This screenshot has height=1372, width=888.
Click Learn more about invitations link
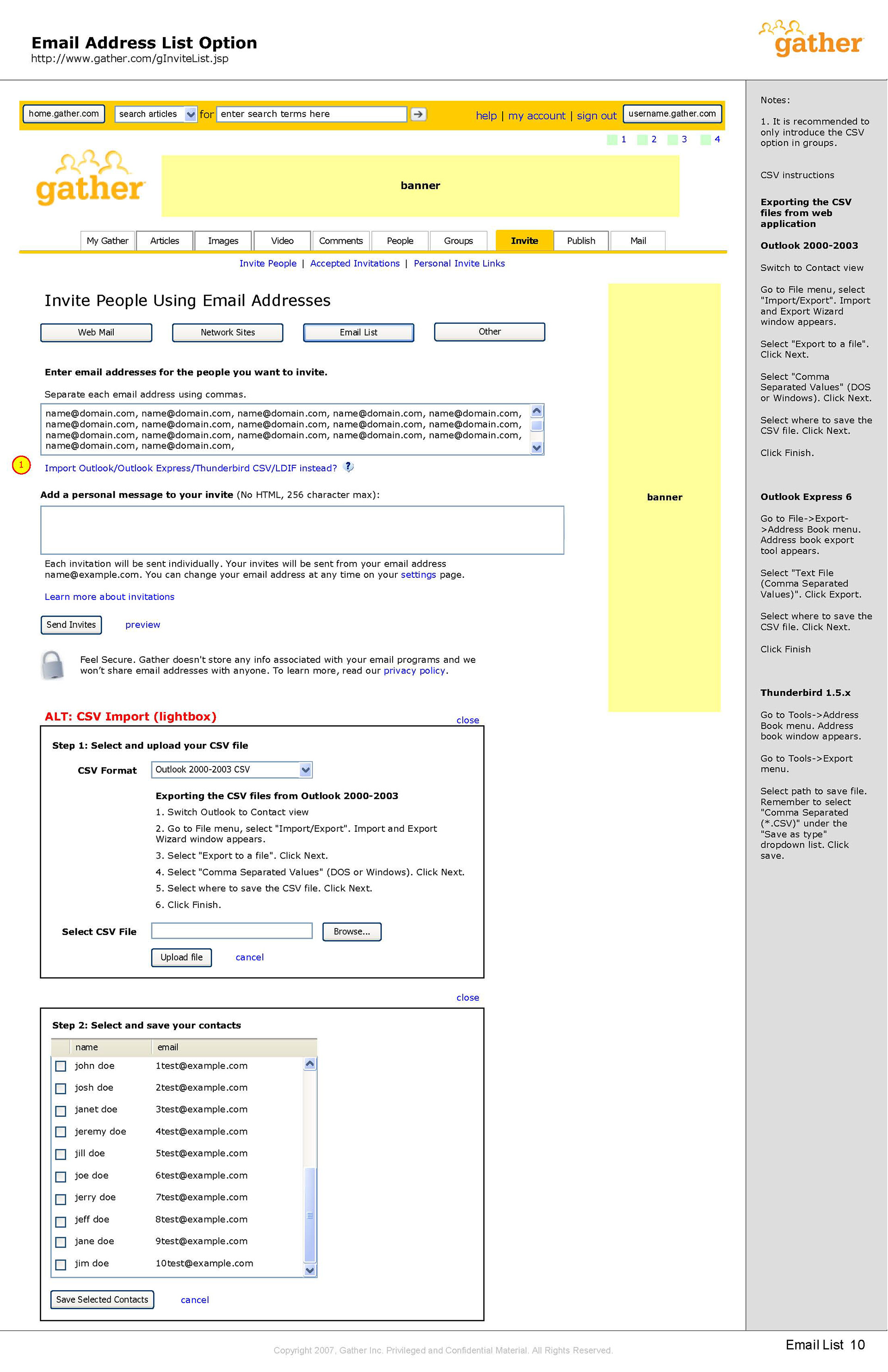click(x=110, y=597)
